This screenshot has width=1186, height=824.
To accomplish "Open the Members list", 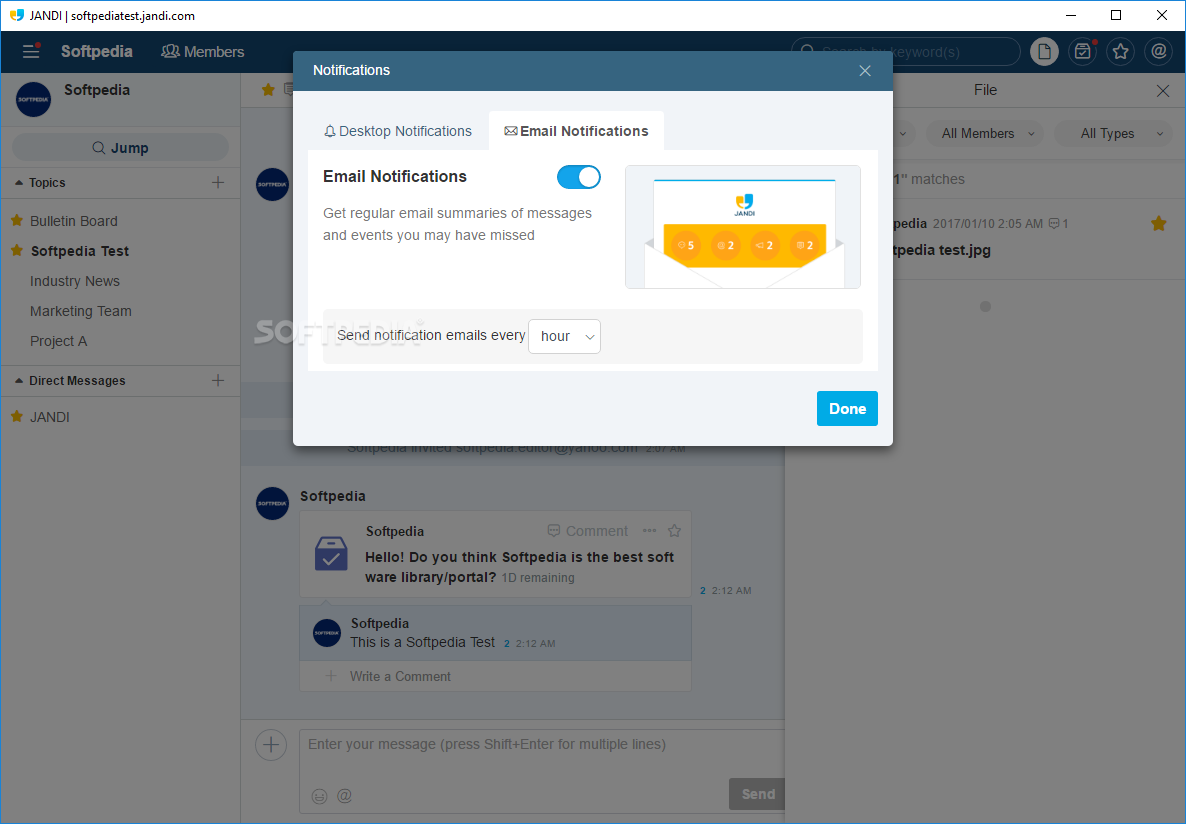I will coord(203,51).
